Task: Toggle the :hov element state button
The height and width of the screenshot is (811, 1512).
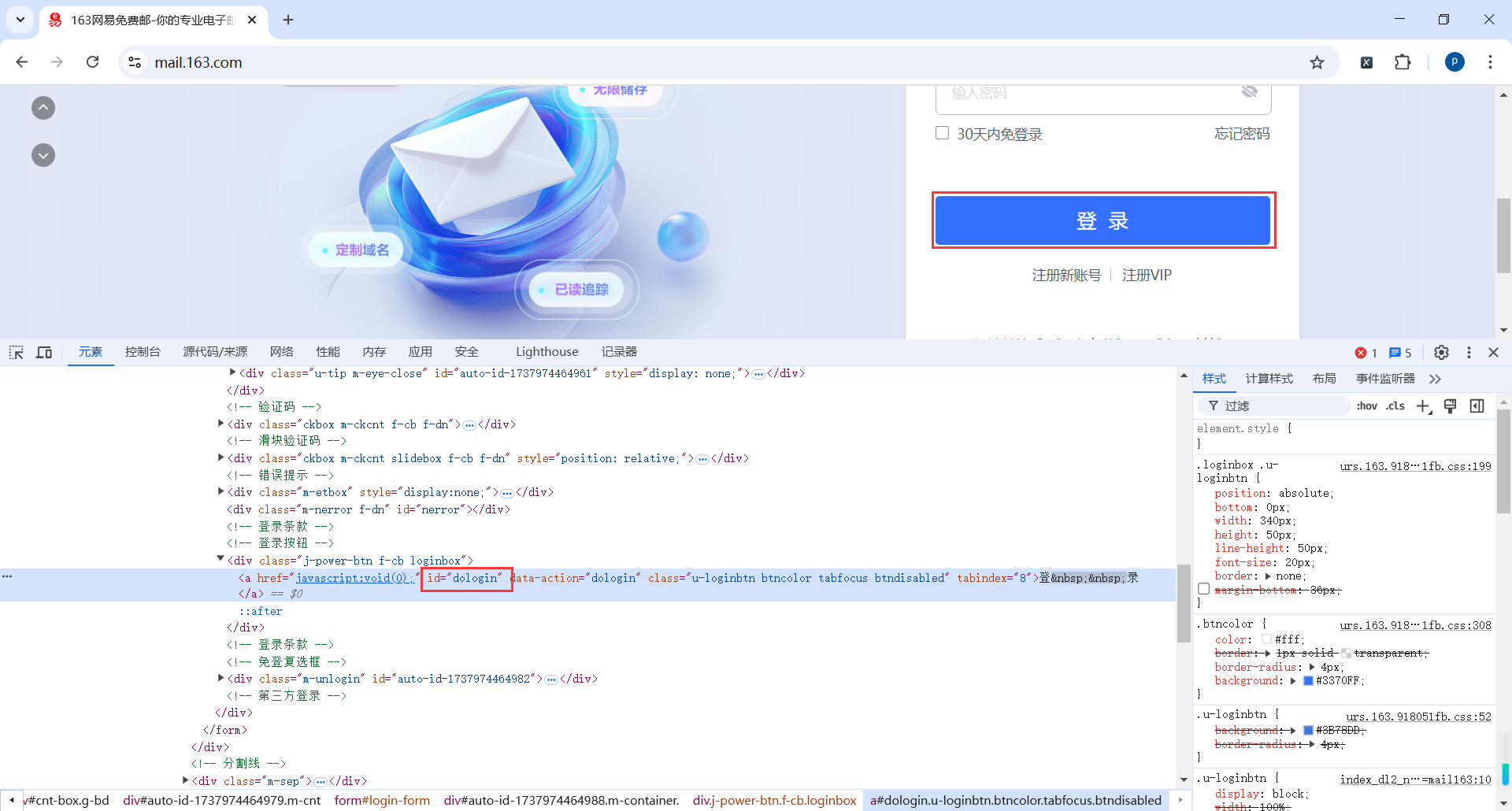Action: (1366, 405)
